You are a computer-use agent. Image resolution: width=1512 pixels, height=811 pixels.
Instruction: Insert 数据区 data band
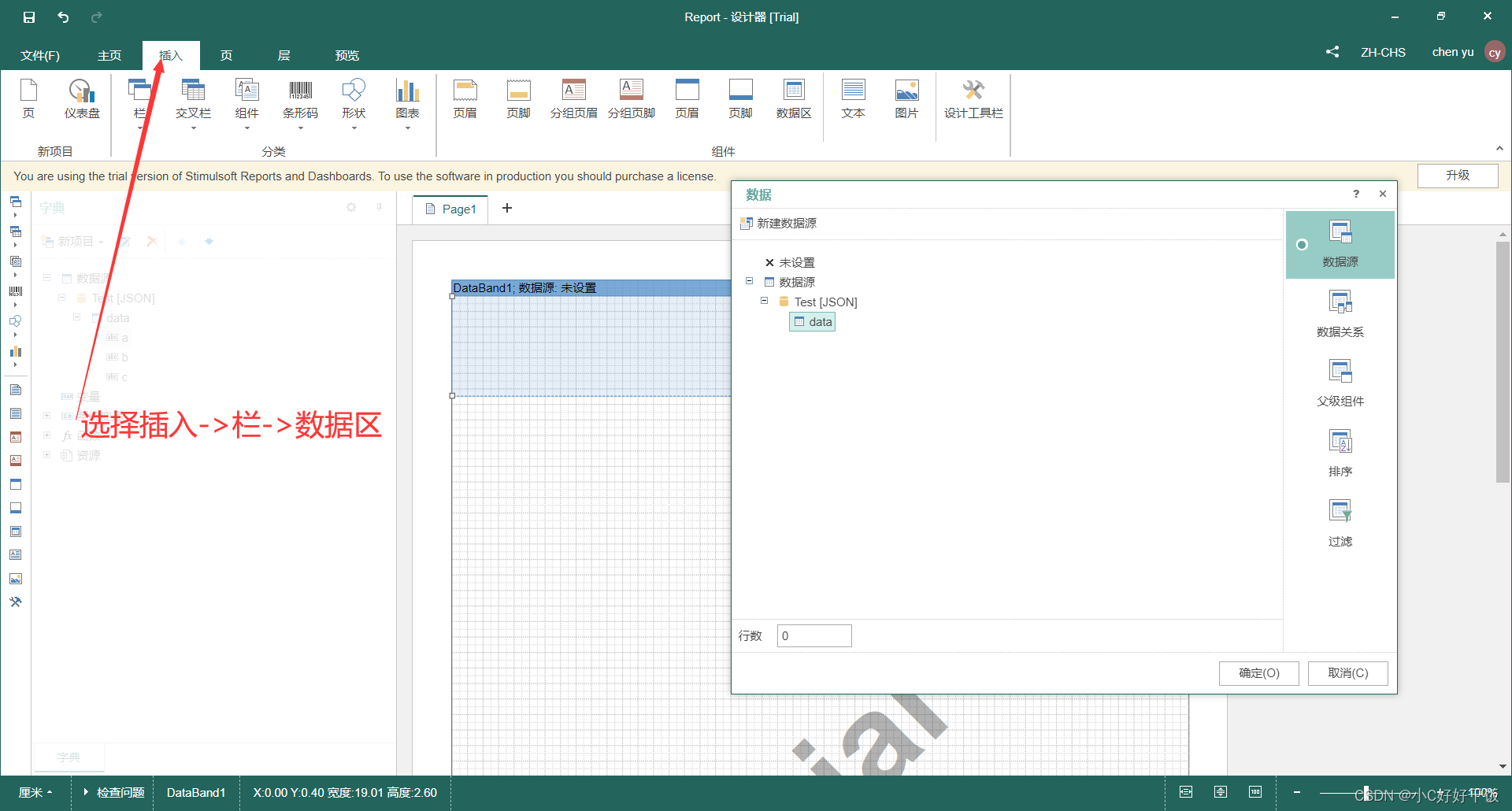pos(794,99)
